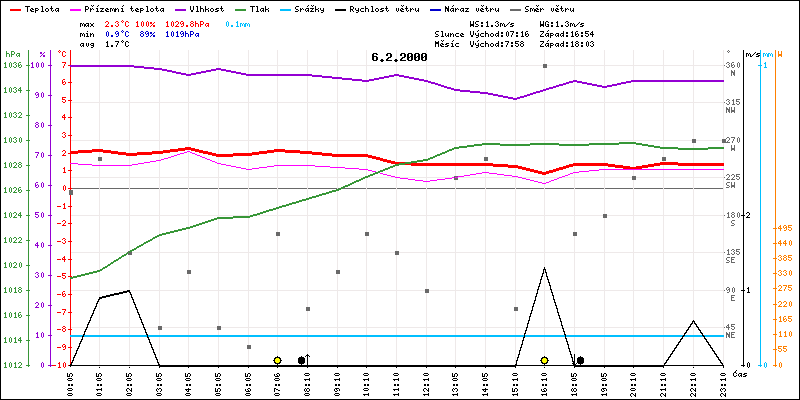Viewport: 800px width, 400px height.
Task: Click the yellow sunset marker near 16:10
Action: pos(544,360)
